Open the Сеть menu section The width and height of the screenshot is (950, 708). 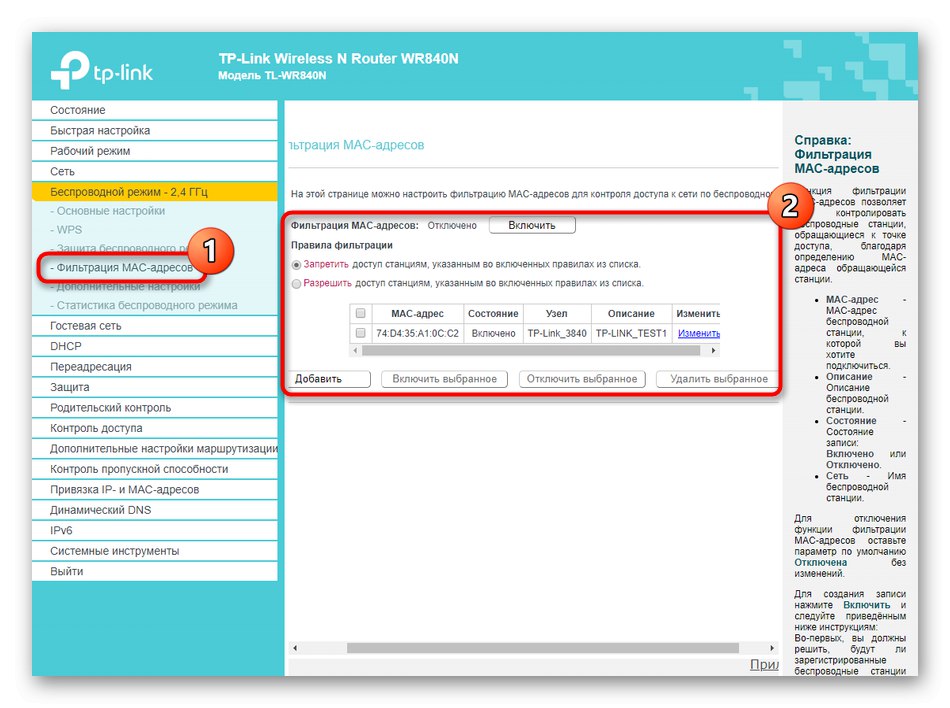pyautogui.click(x=154, y=172)
